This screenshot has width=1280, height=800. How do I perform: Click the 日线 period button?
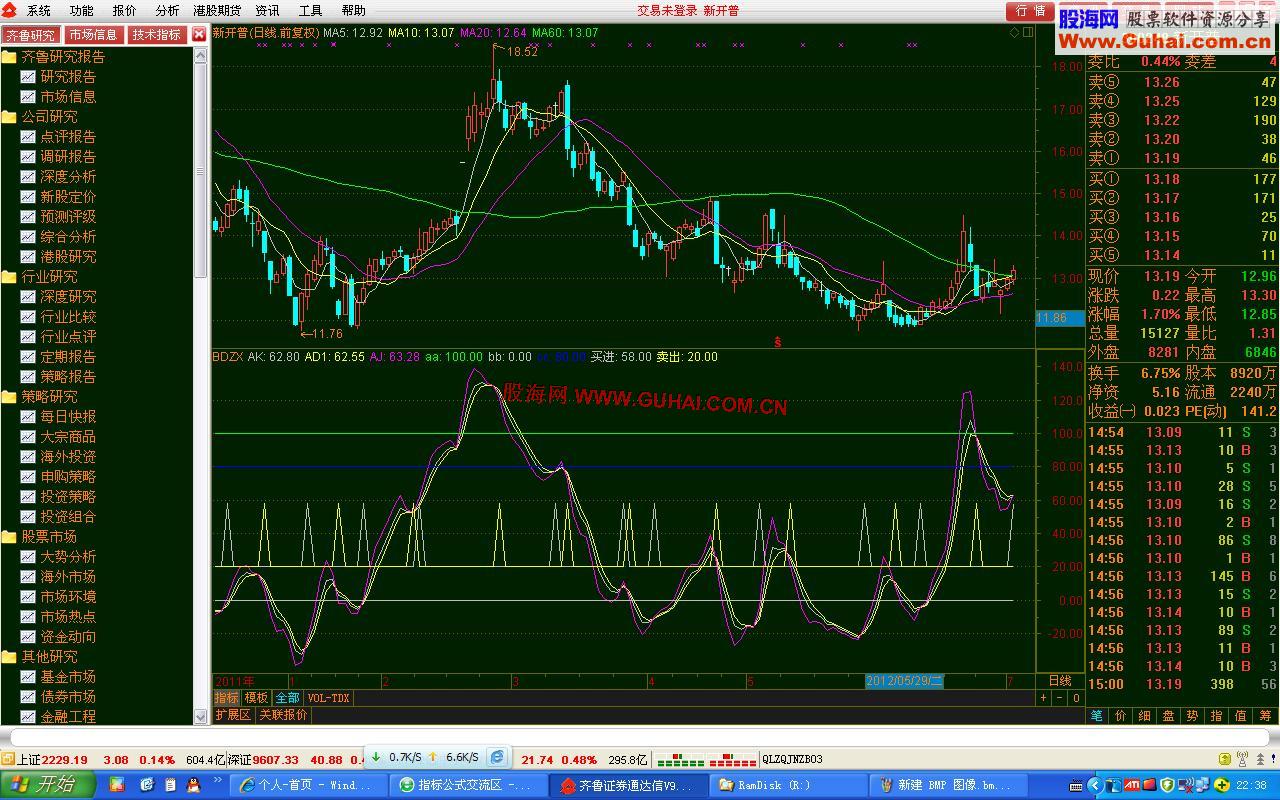[x=1059, y=681]
